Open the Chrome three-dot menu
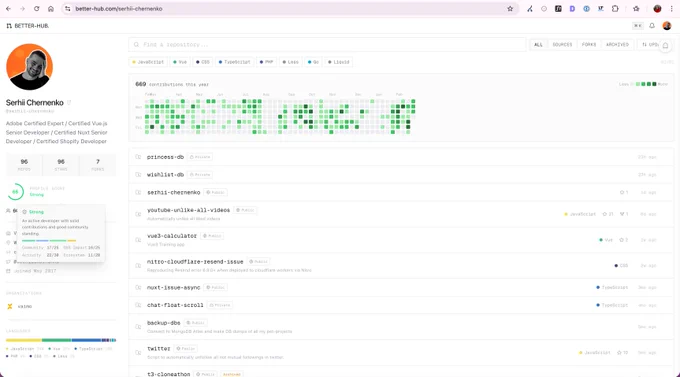The height and width of the screenshot is (377, 680). 671,9
